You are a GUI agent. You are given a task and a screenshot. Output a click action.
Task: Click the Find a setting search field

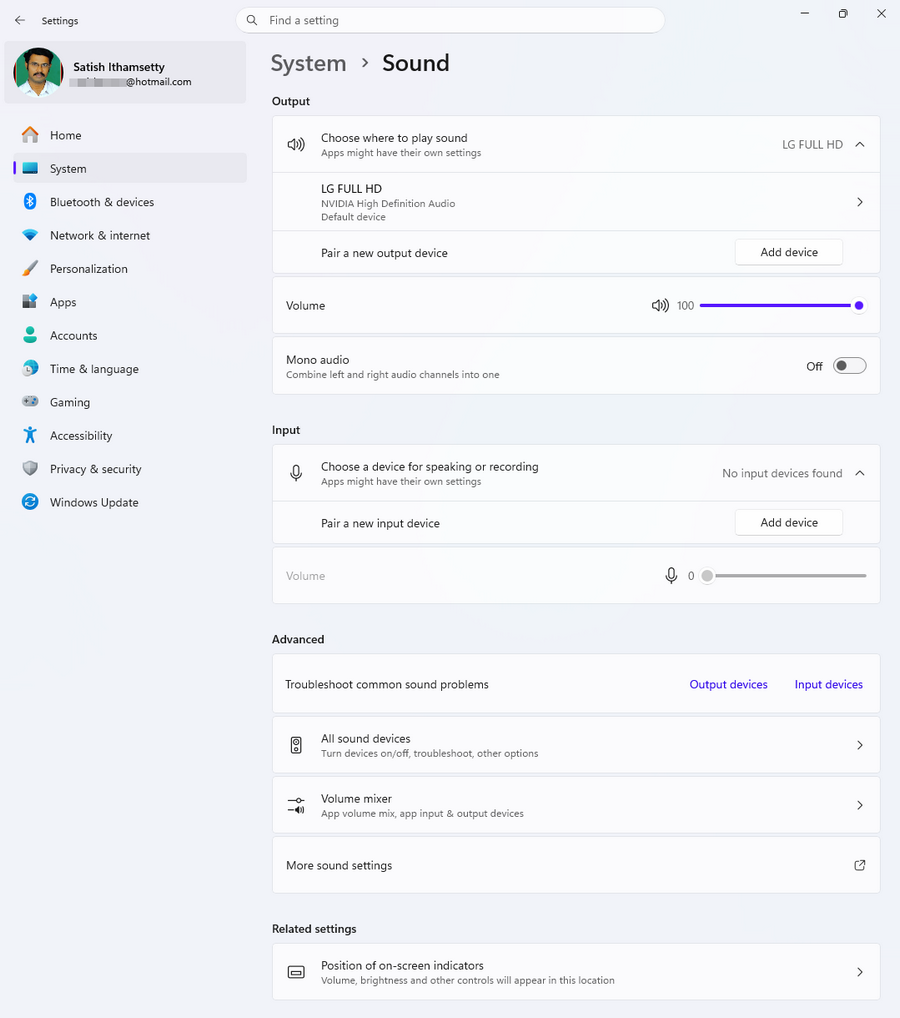pos(450,20)
